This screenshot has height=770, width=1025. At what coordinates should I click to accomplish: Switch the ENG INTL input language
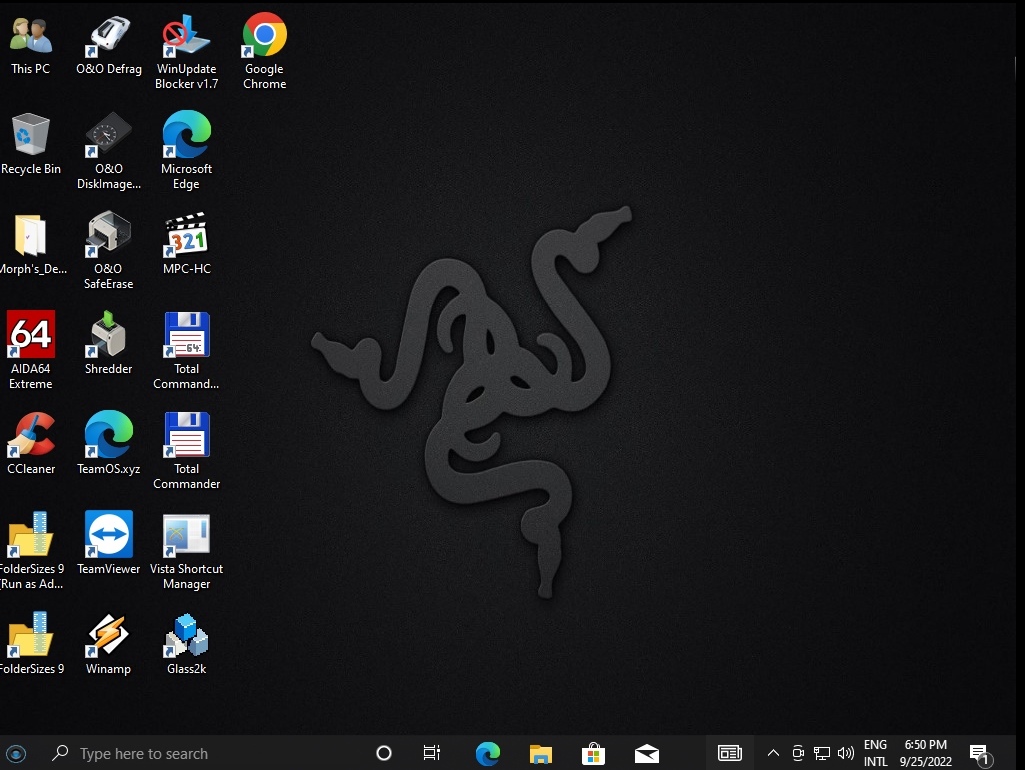pyautogui.click(x=875, y=753)
